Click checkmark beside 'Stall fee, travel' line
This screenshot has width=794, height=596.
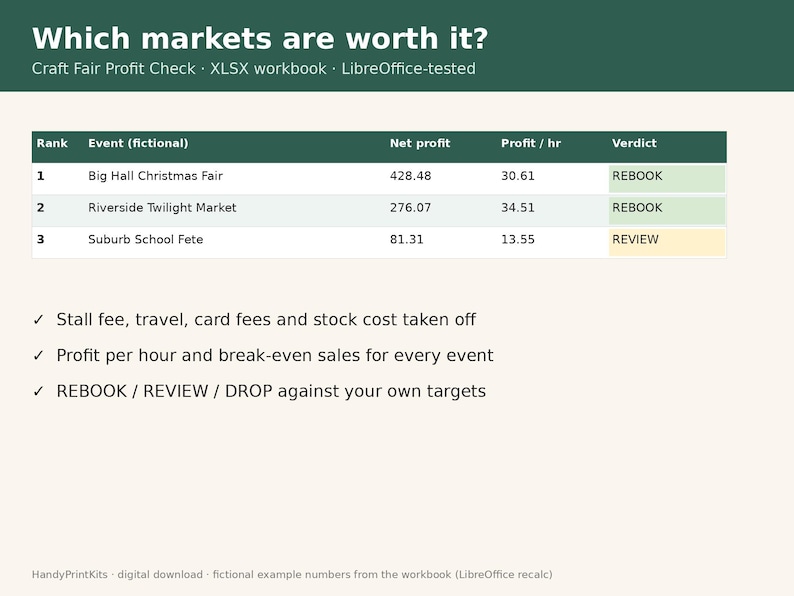(38, 320)
